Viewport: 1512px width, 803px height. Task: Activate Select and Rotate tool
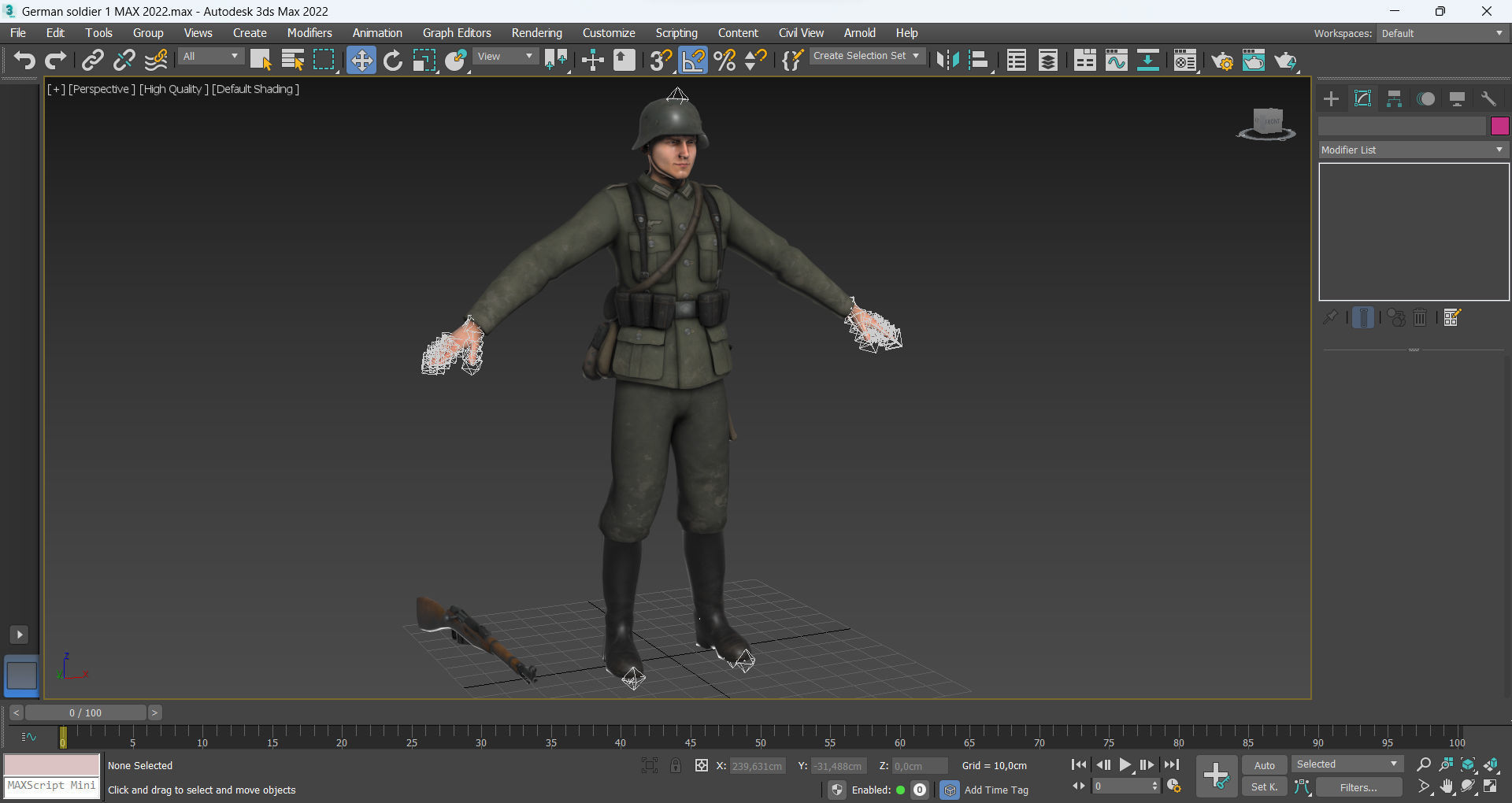(393, 60)
